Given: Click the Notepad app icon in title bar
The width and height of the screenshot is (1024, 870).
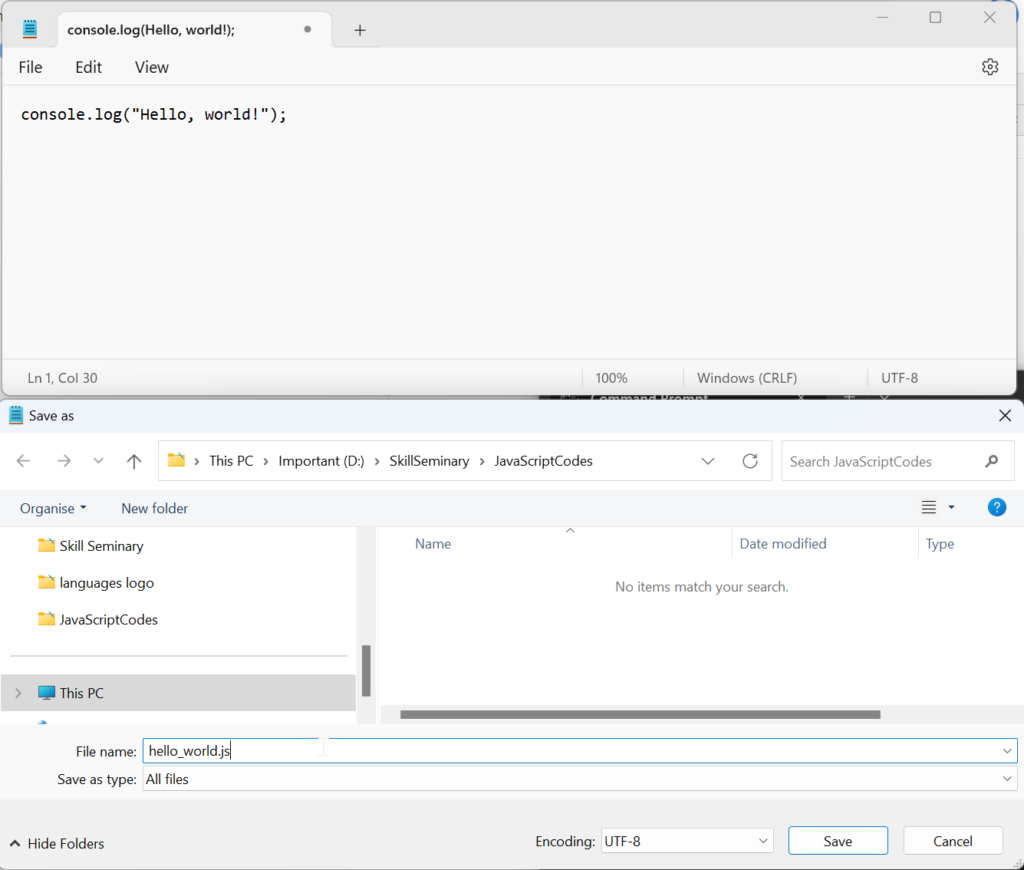Looking at the screenshot, I should click(30, 29).
